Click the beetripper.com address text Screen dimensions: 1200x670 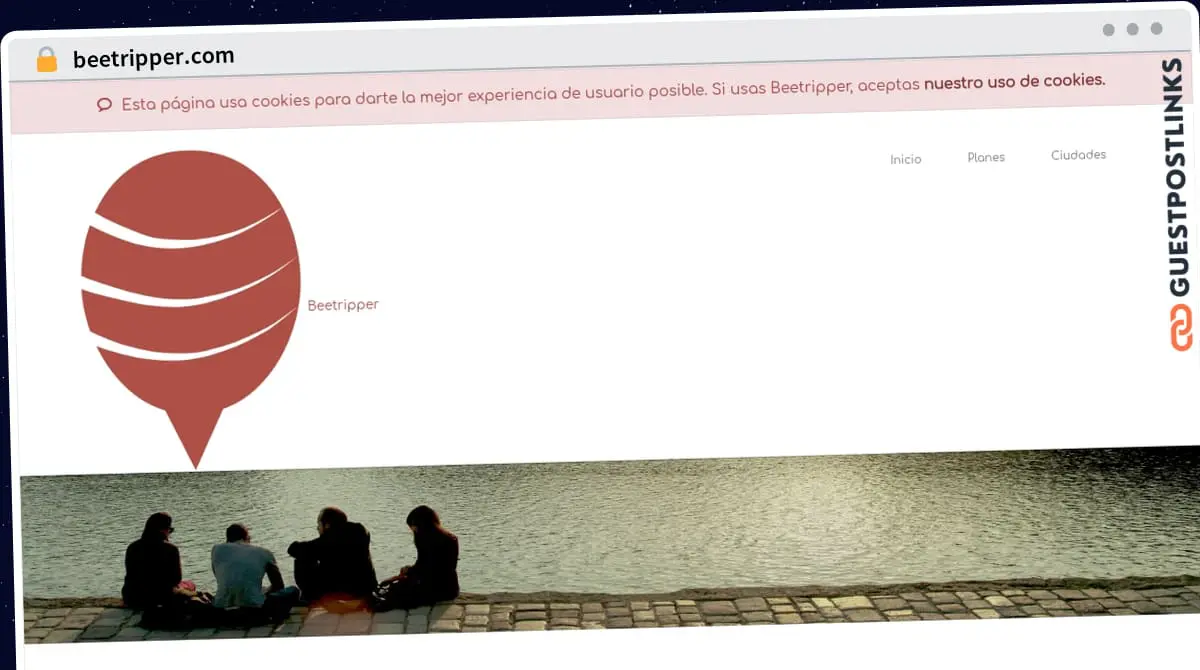click(154, 58)
